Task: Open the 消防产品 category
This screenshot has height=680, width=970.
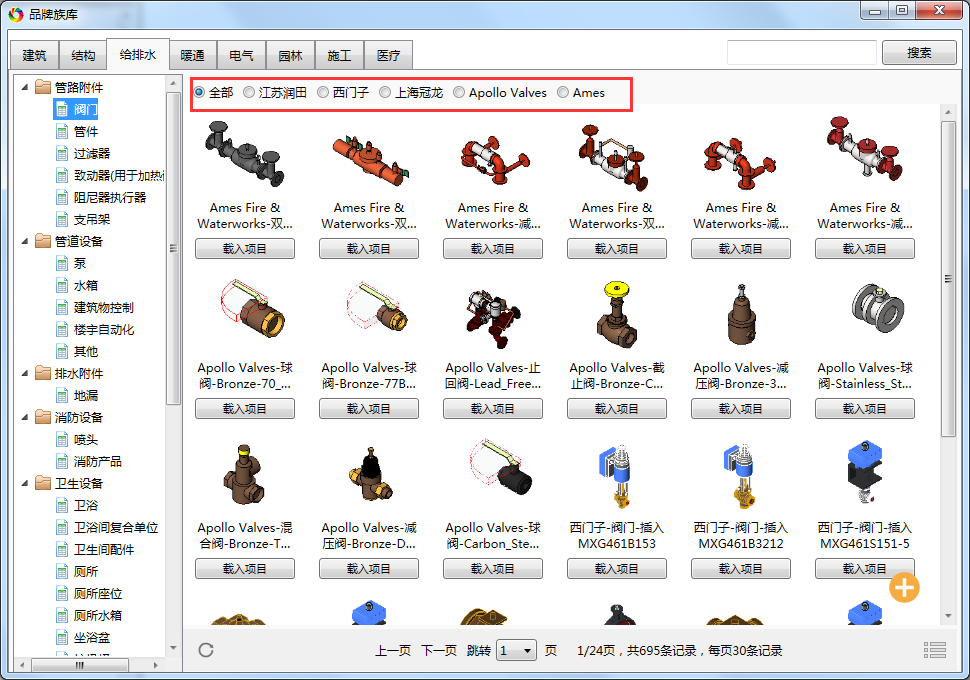Action: (98, 462)
